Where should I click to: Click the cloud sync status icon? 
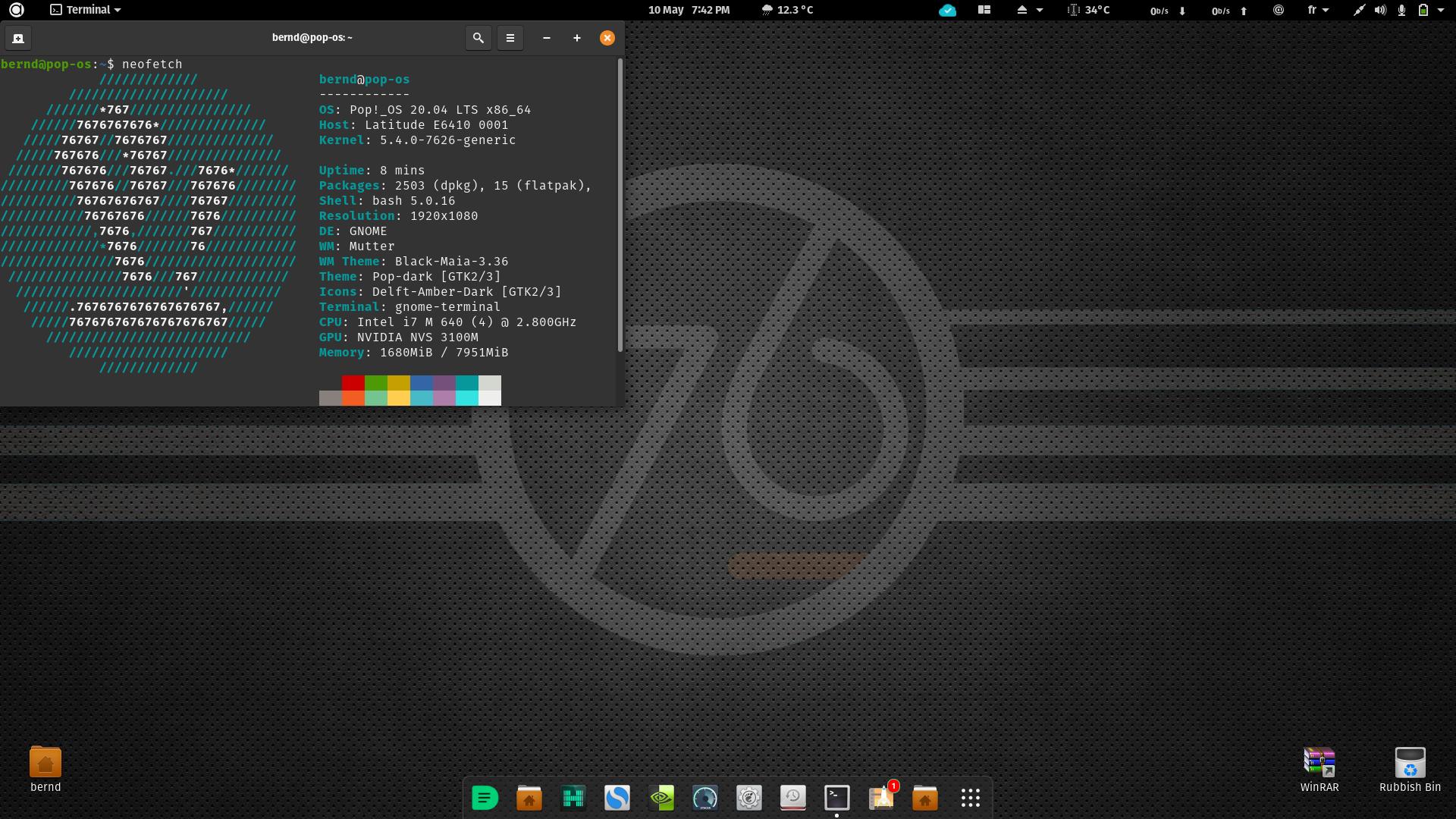[947, 10]
